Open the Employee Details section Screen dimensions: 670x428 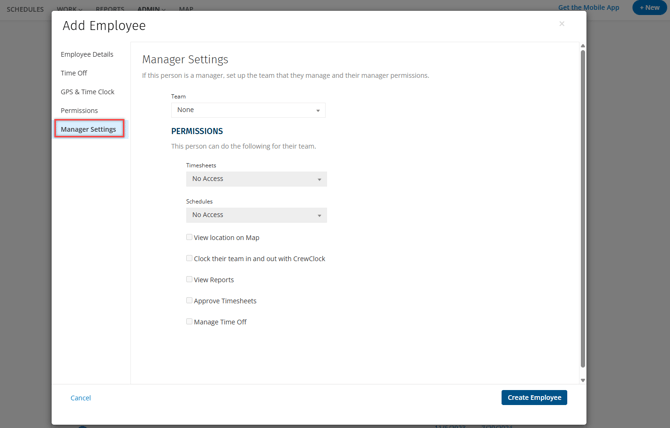(87, 54)
